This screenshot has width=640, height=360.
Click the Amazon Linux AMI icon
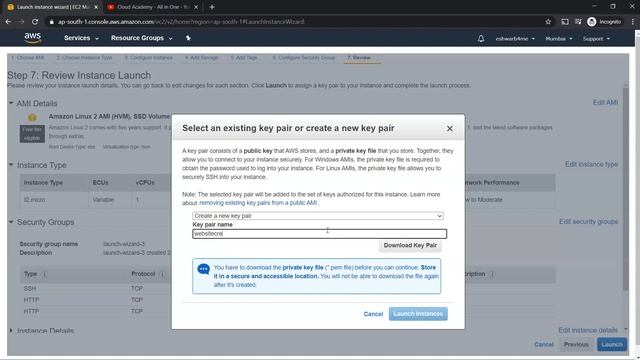click(32, 118)
